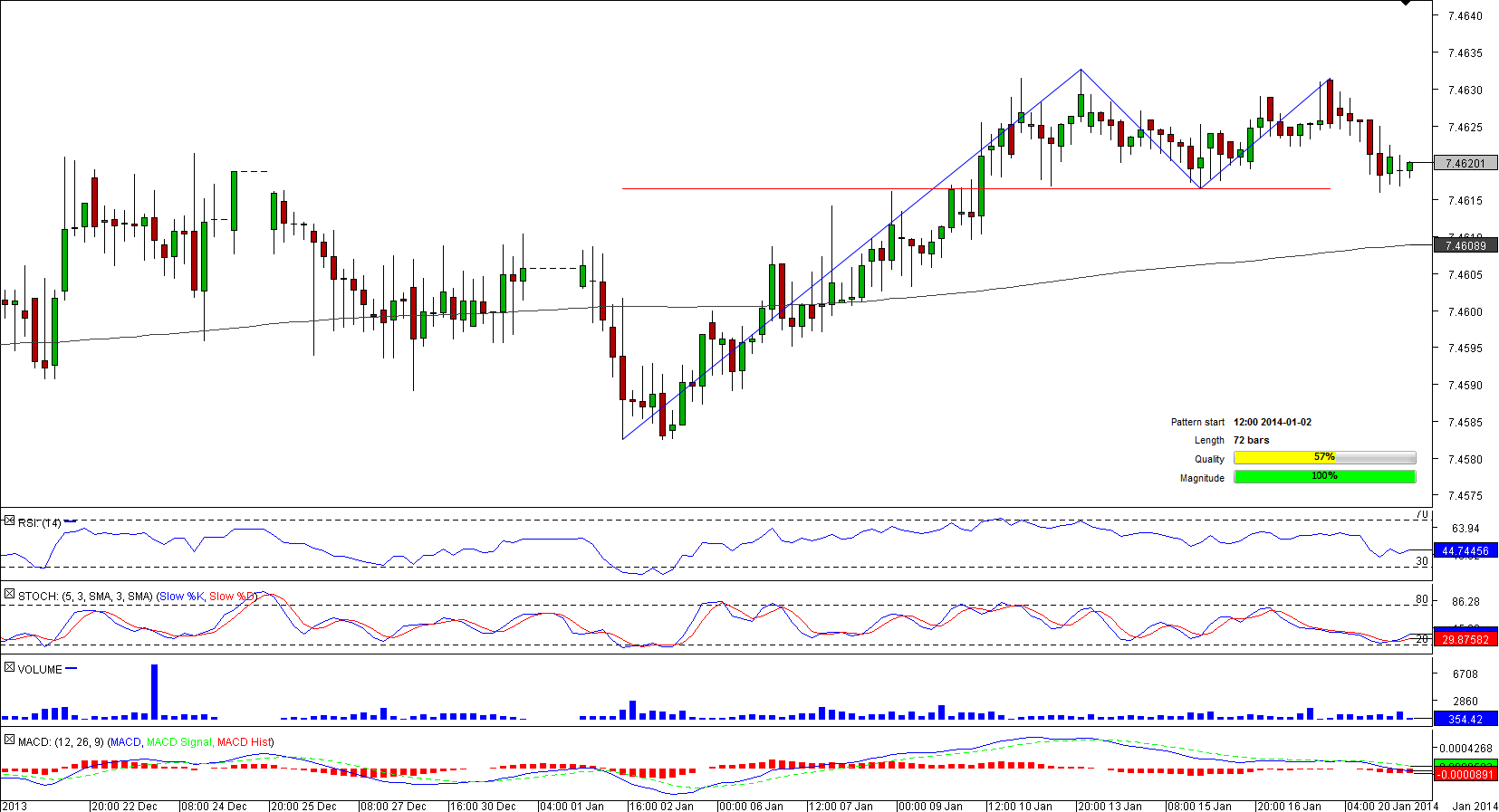
Task: Click the blue VOLUME legend line
Action: tap(72, 669)
